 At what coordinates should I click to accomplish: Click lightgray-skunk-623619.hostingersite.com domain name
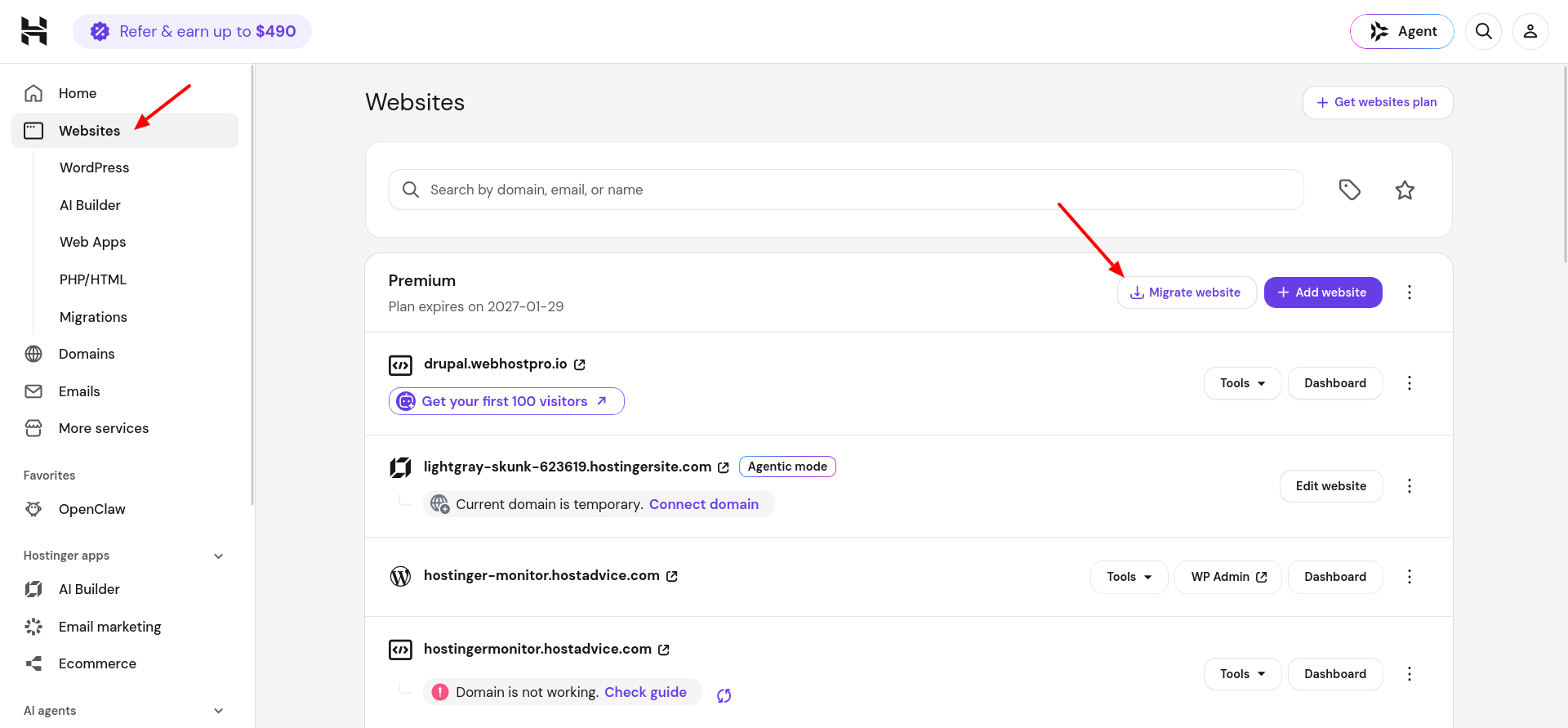coord(568,467)
